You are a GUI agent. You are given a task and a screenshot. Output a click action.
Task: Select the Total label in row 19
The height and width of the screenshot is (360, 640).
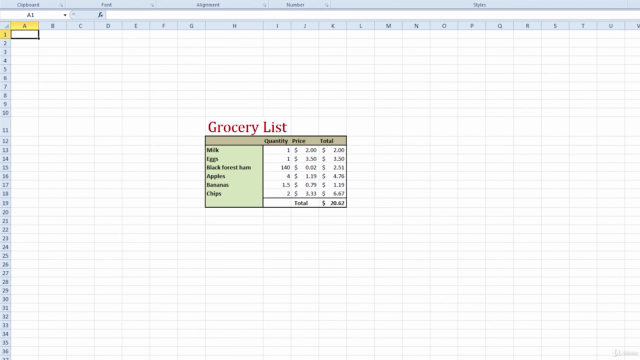[x=305, y=203]
